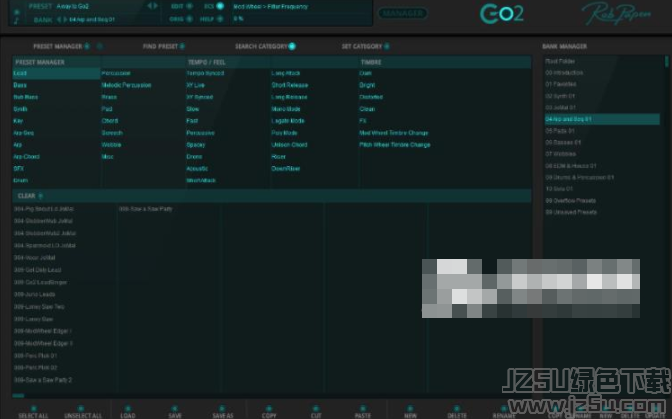Select the Spacey feel category
Screen dimensions: 672x419
click(196, 145)
